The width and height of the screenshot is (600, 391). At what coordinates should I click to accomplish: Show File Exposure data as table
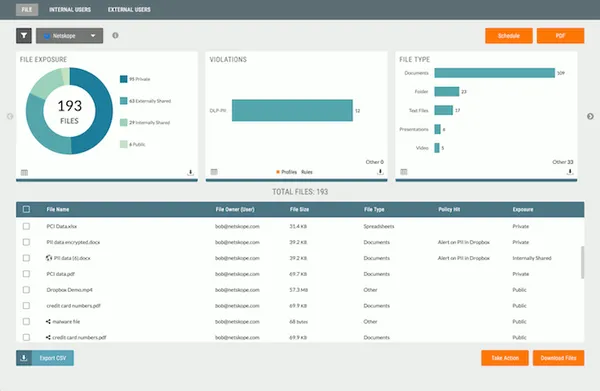click(x=24, y=173)
